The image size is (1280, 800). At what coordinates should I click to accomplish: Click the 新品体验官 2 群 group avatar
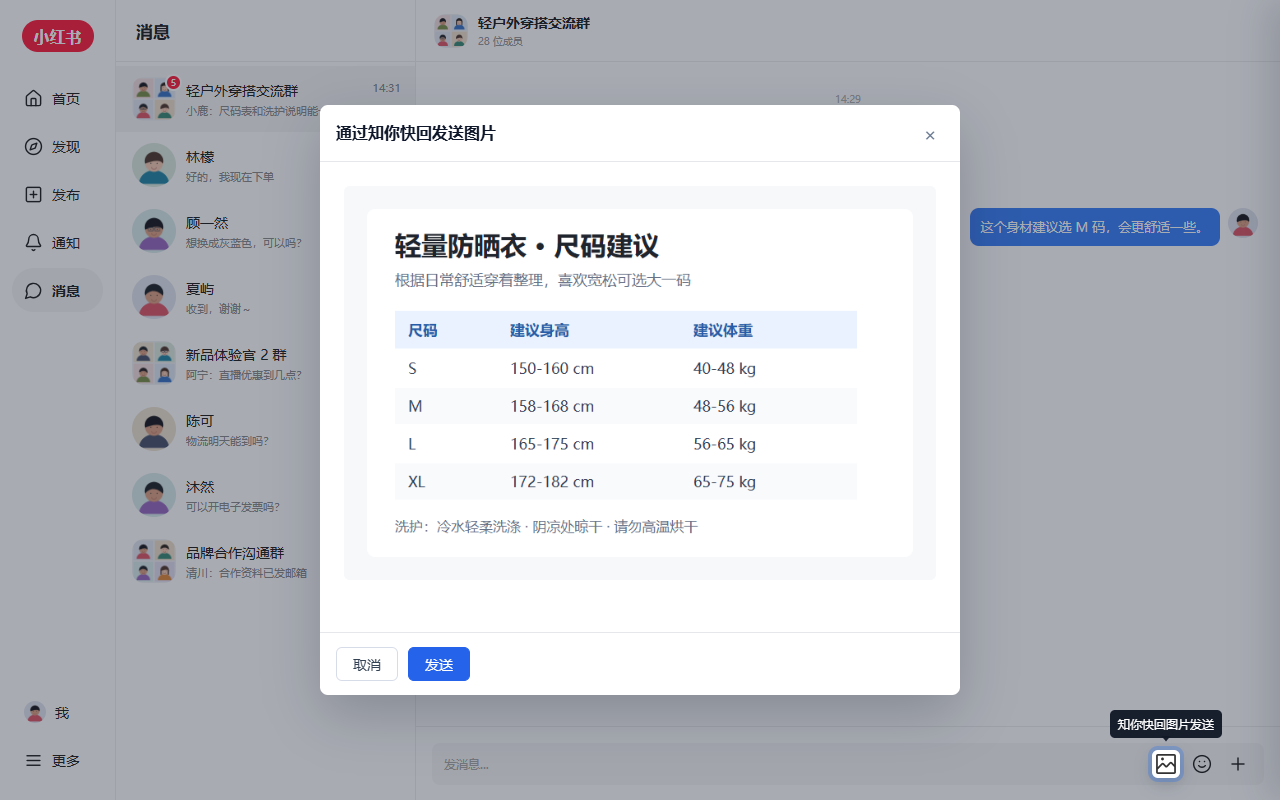point(154,362)
